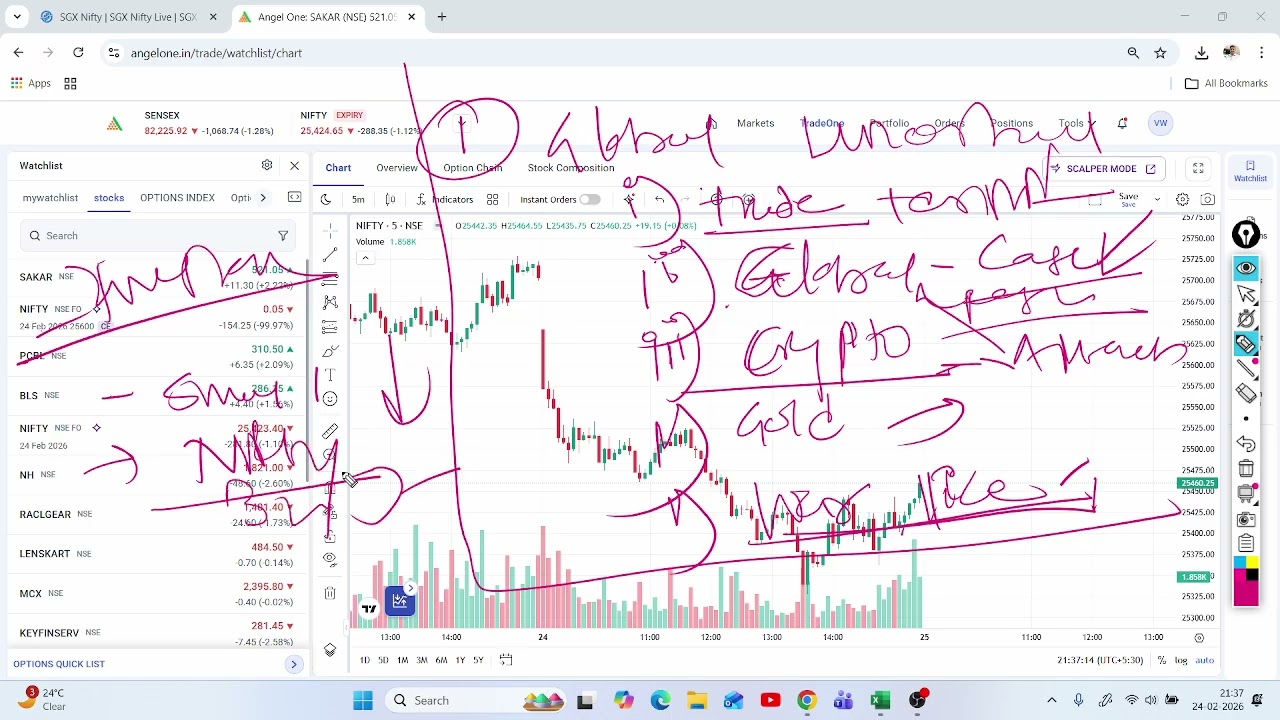Select annotation cursor arrow tool
This screenshot has height=720, width=1280.
pyautogui.click(x=1246, y=294)
